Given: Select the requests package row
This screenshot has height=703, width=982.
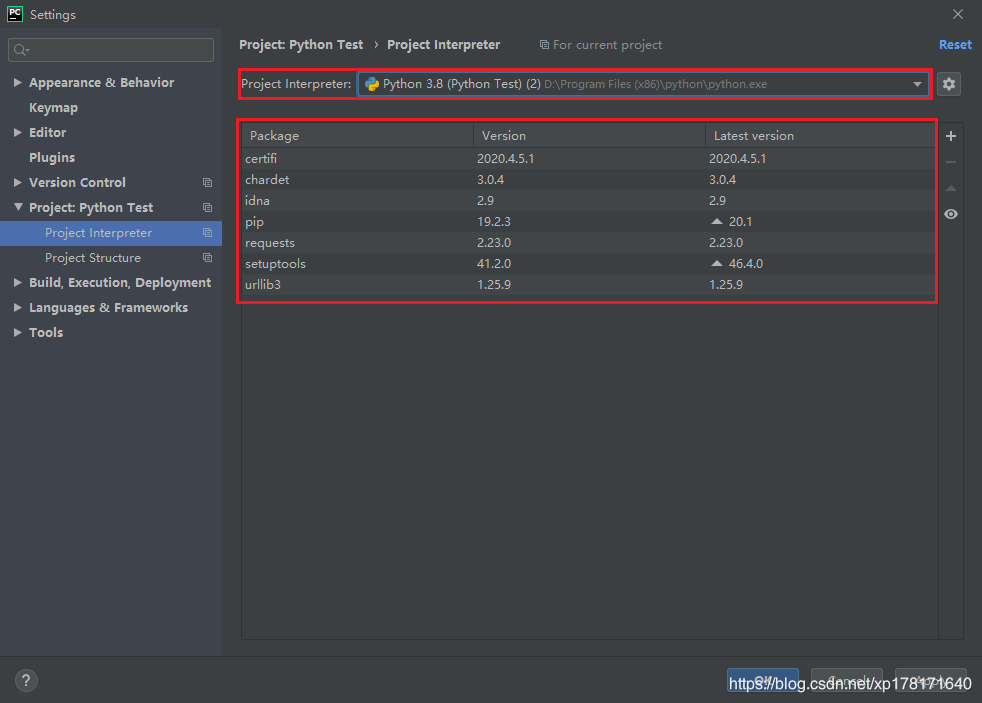Looking at the screenshot, I should (x=589, y=242).
